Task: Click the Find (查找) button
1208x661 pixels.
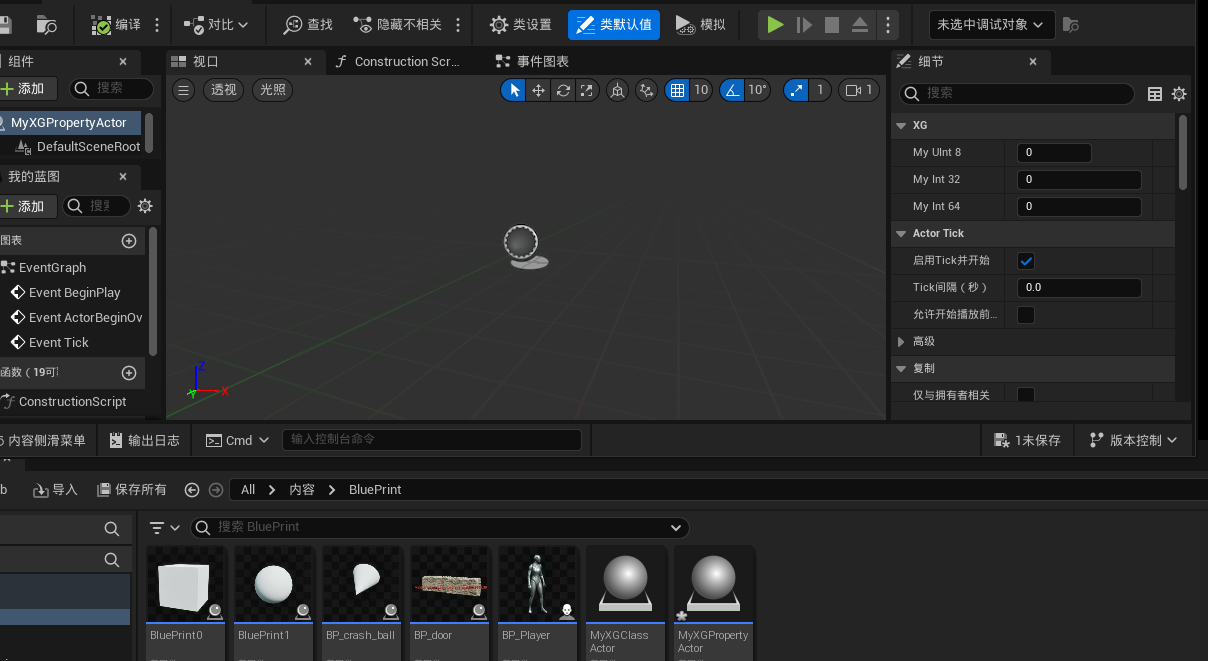Action: click(x=308, y=25)
